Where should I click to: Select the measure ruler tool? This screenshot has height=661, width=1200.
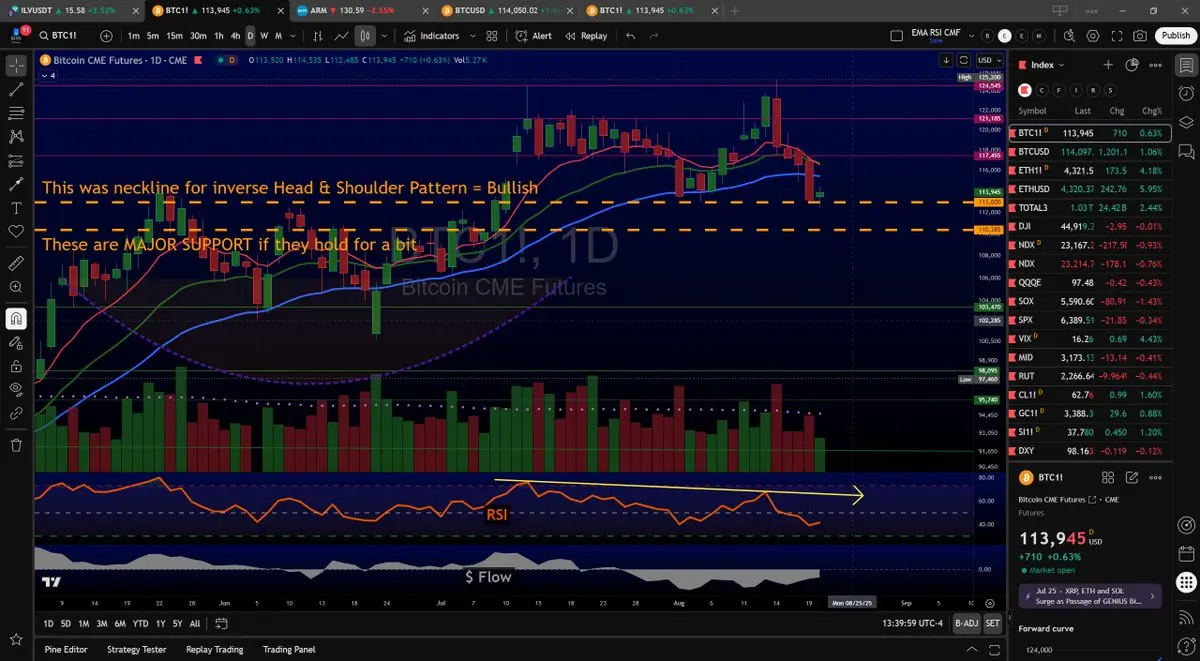point(16,264)
